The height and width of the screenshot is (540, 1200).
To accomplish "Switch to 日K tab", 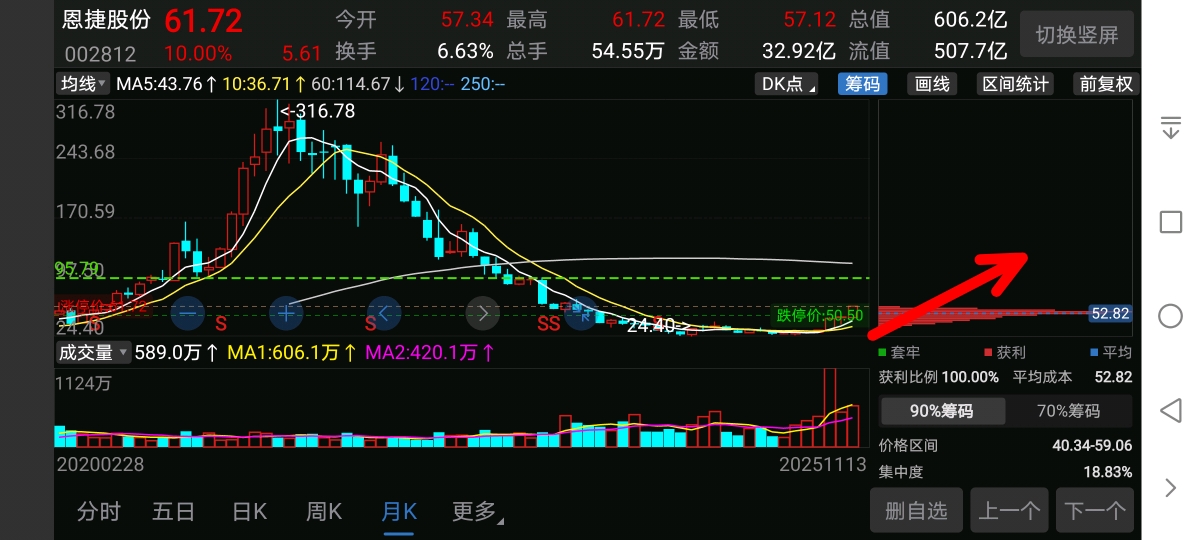I will [x=249, y=512].
